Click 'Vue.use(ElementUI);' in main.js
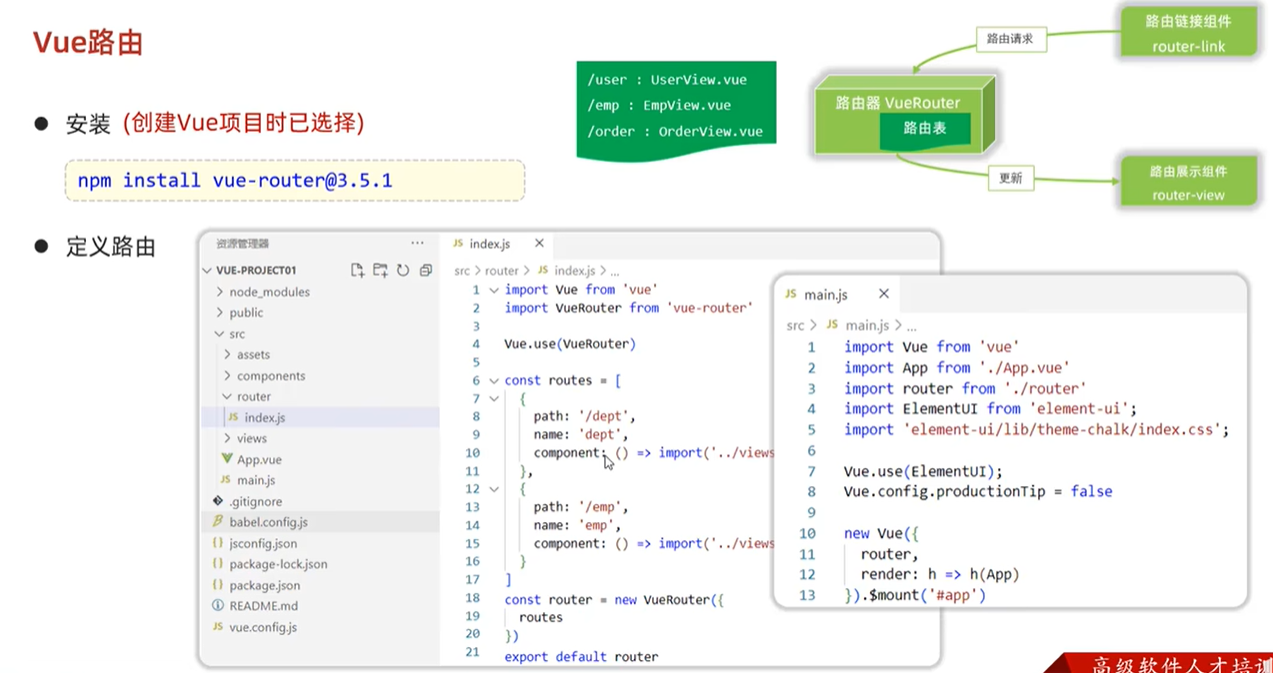Viewport: 1273px width, 673px height. coord(923,471)
